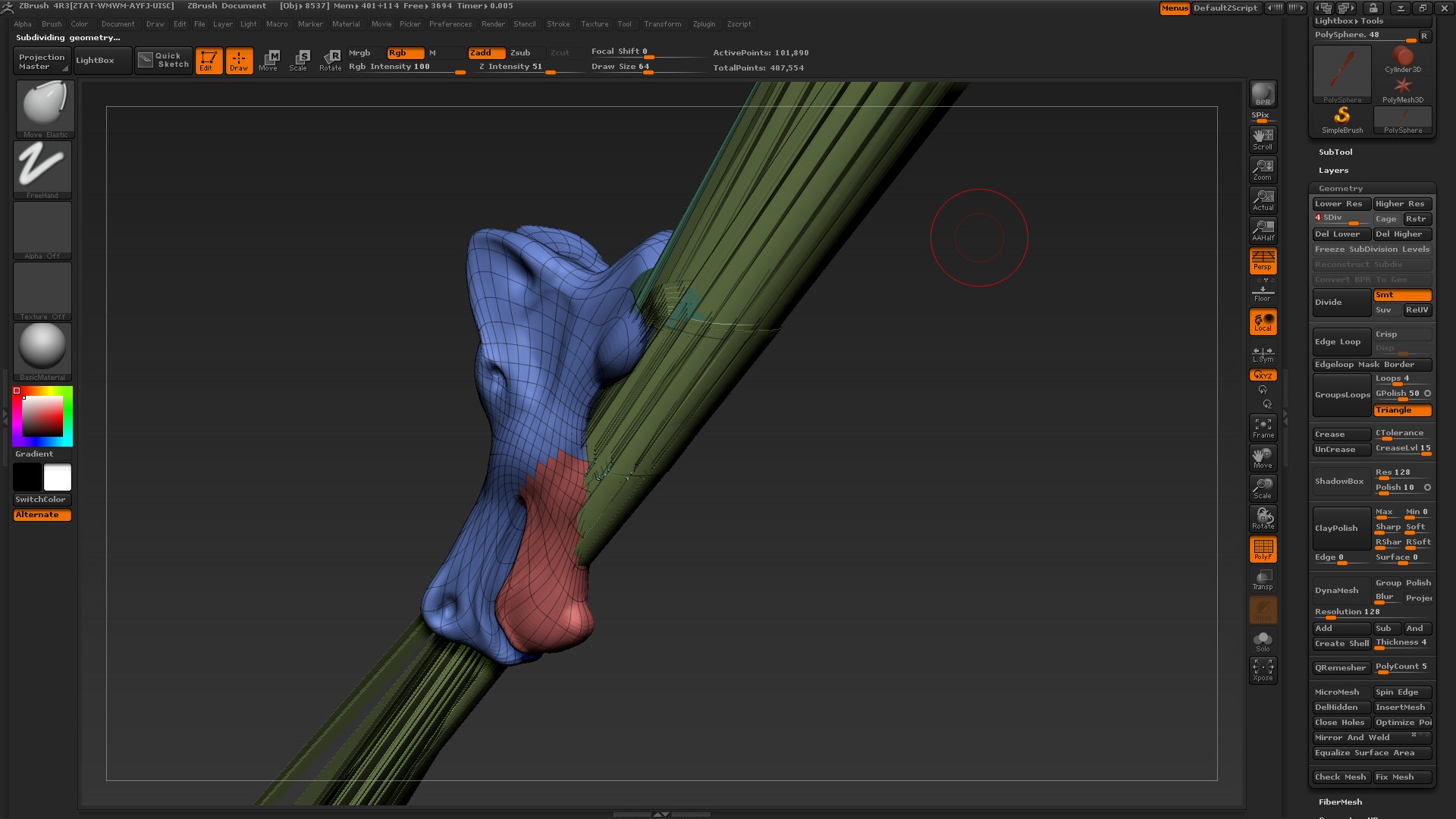
Task: Click the Frame icon on right shelf
Action: (x=1262, y=427)
